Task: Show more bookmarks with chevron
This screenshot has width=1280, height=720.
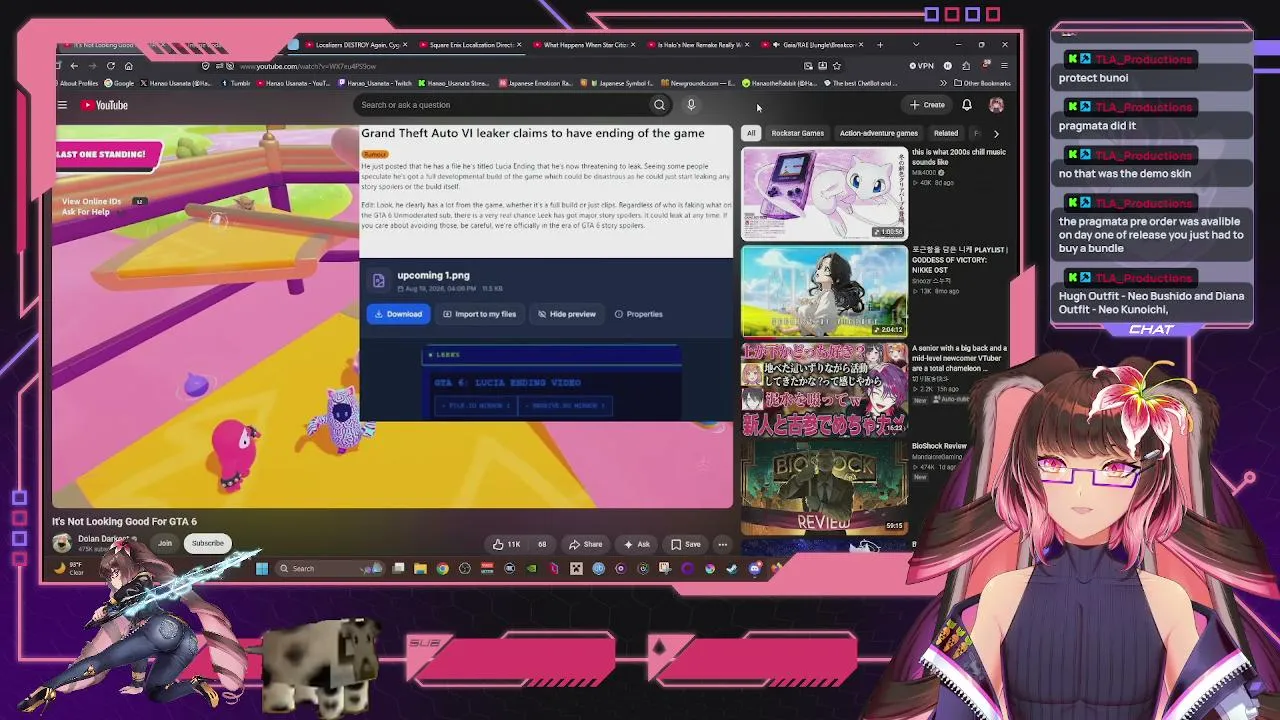Action: 945,83
